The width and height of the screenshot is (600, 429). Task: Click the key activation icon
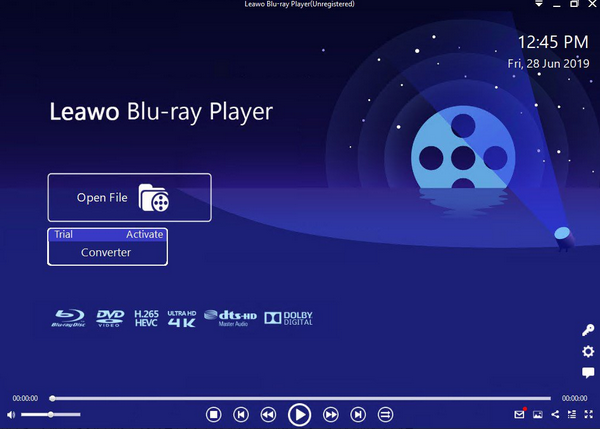(588, 330)
